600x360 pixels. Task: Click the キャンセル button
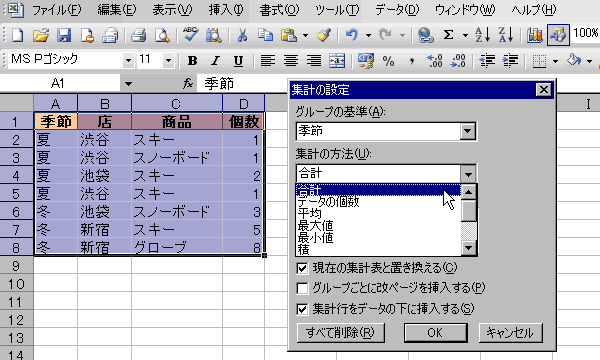click(510, 332)
